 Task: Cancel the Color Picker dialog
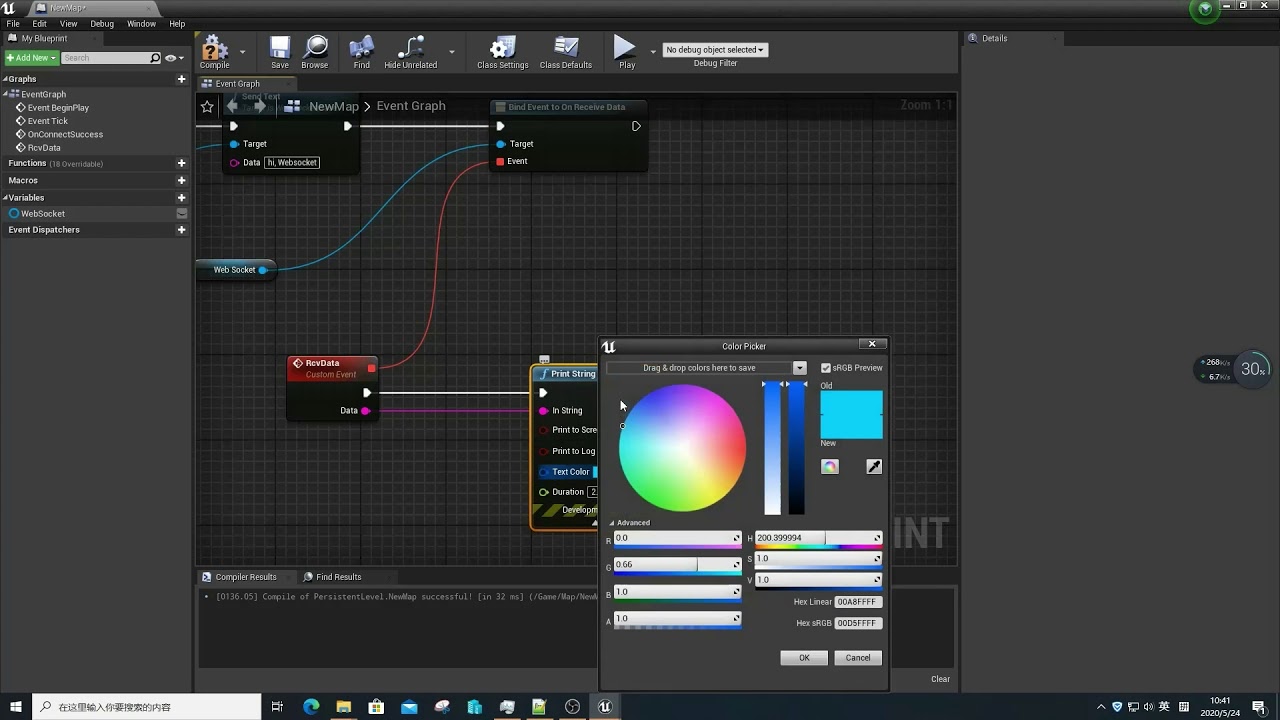point(858,658)
